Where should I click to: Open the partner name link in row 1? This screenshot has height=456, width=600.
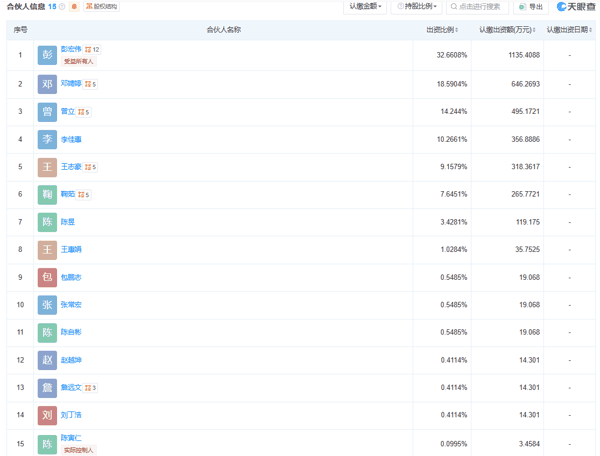[x=71, y=49]
